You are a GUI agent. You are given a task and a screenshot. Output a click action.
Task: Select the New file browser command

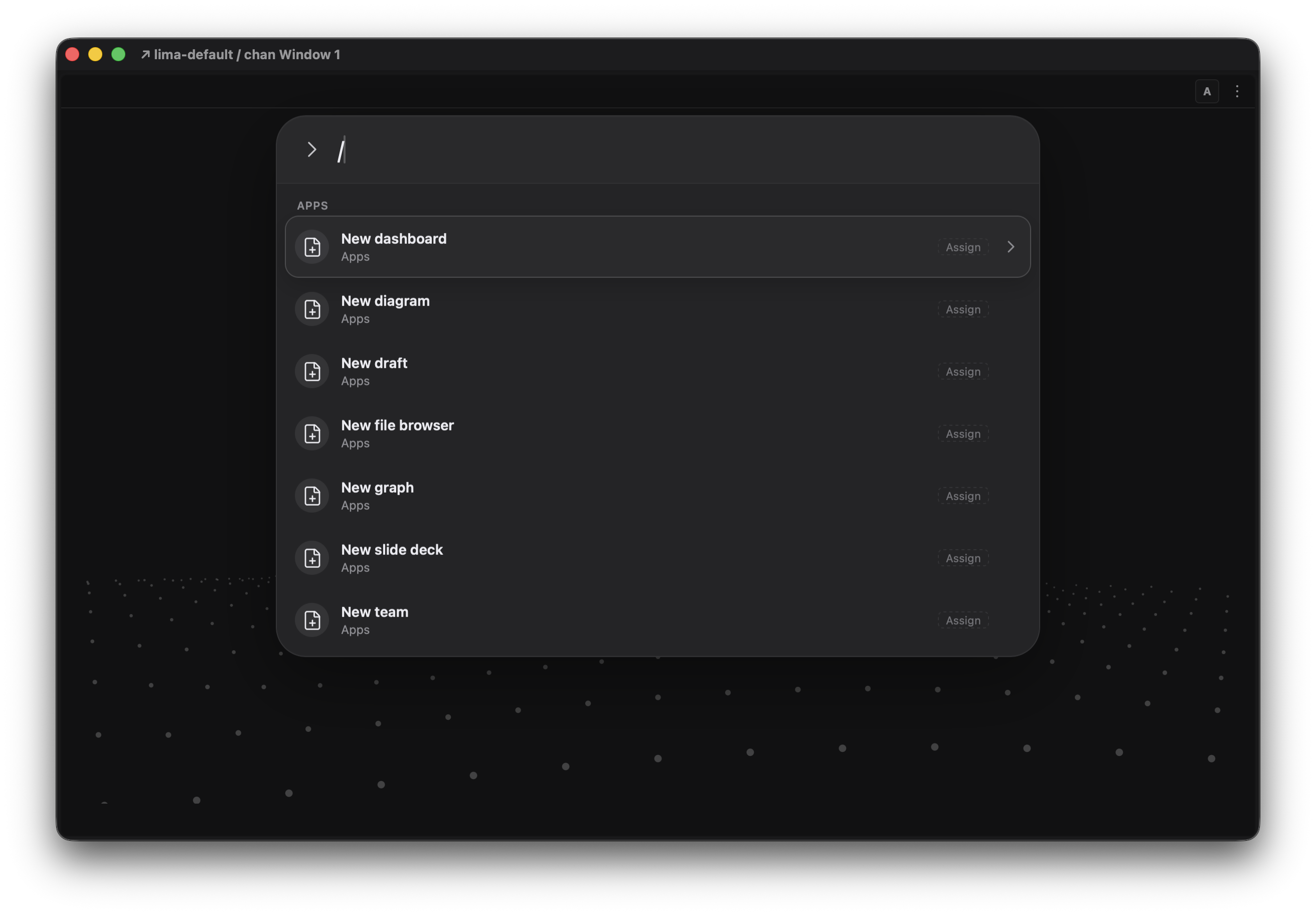pos(657,434)
